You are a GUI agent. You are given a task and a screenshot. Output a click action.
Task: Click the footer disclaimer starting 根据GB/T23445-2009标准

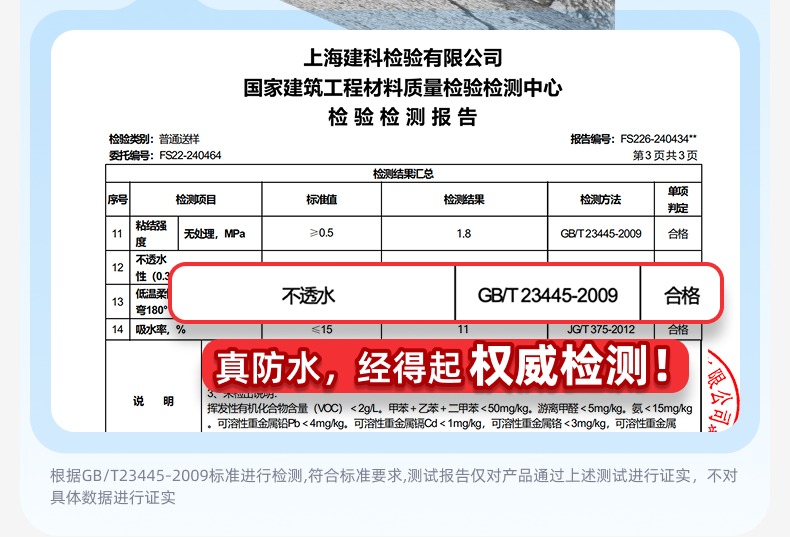[393, 486]
